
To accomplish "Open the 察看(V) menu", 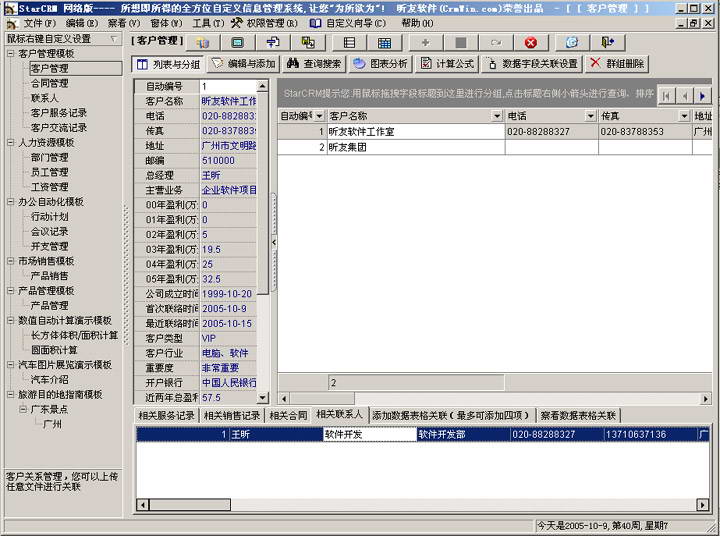I will [x=124, y=23].
